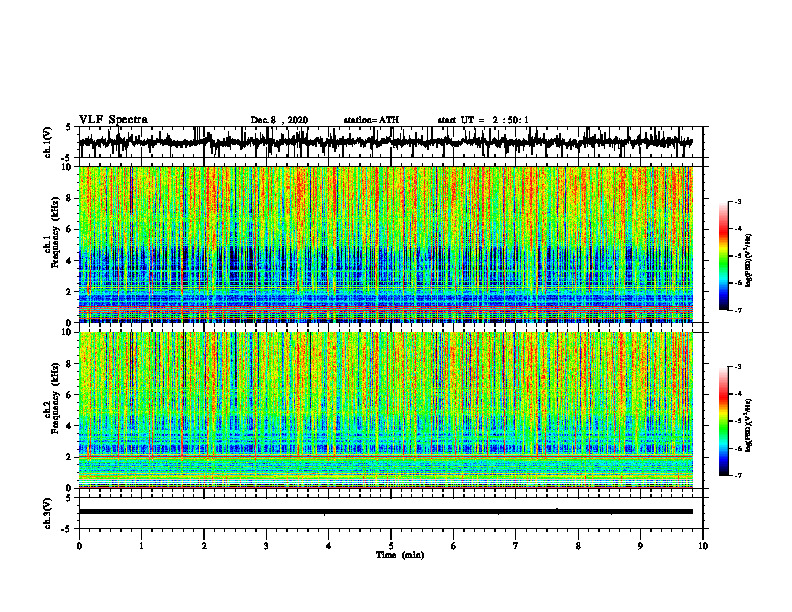Click the "-4" tick on ch.2 colorbar
This screenshot has width=792, height=612.
pyautogui.click(x=738, y=394)
